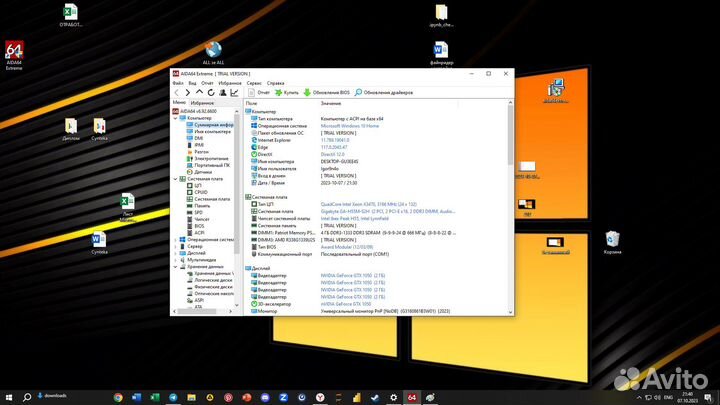
Task: Click the Отчет report button
Action: coord(259,93)
